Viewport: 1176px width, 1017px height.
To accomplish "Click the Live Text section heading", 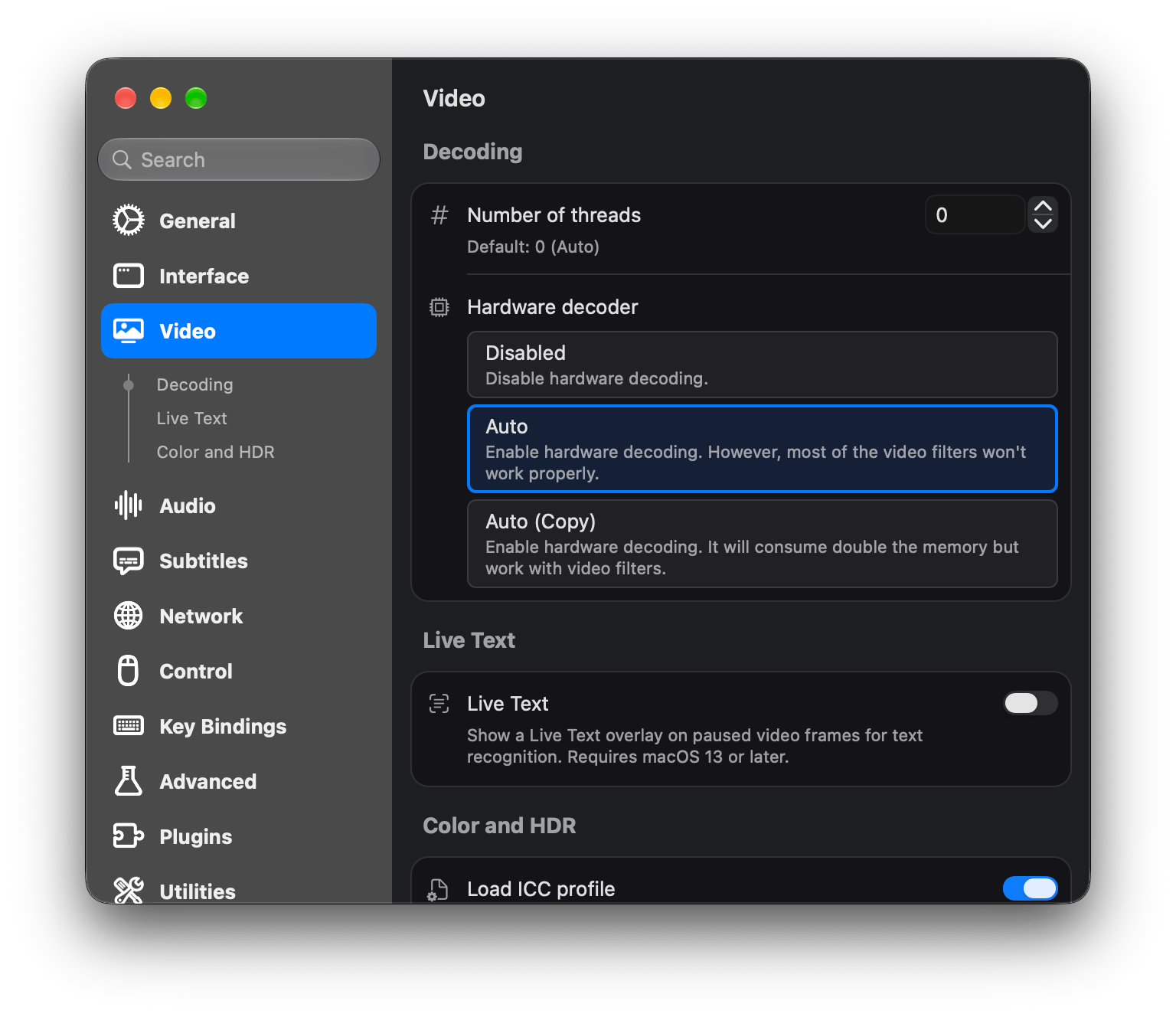I will point(469,640).
